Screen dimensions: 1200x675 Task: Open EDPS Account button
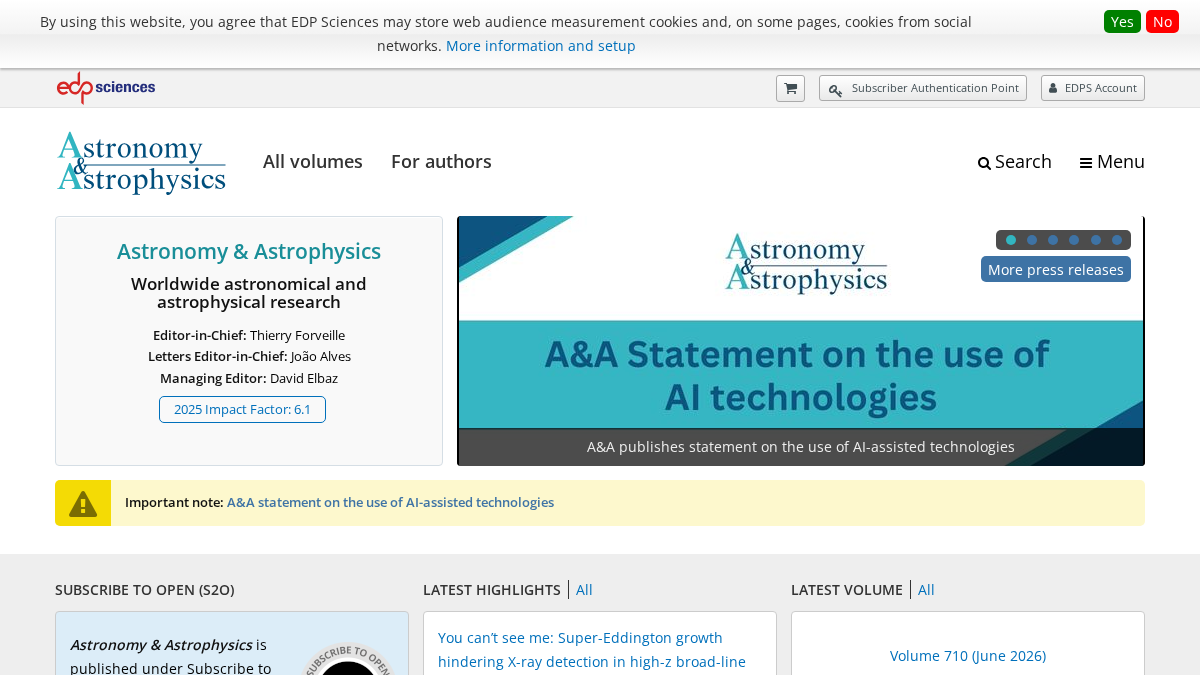(x=1093, y=88)
